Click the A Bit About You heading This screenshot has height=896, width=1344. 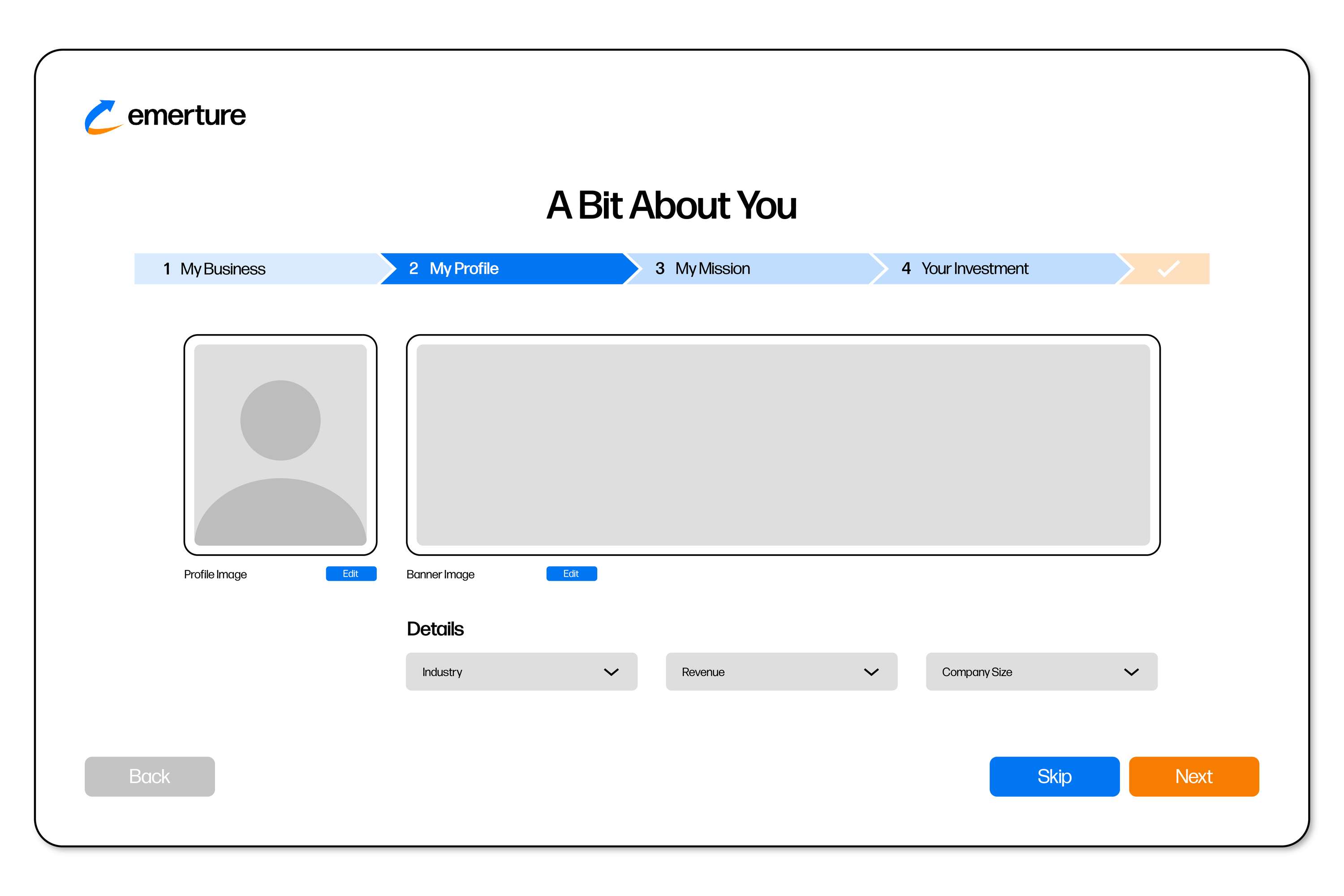pos(672,205)
